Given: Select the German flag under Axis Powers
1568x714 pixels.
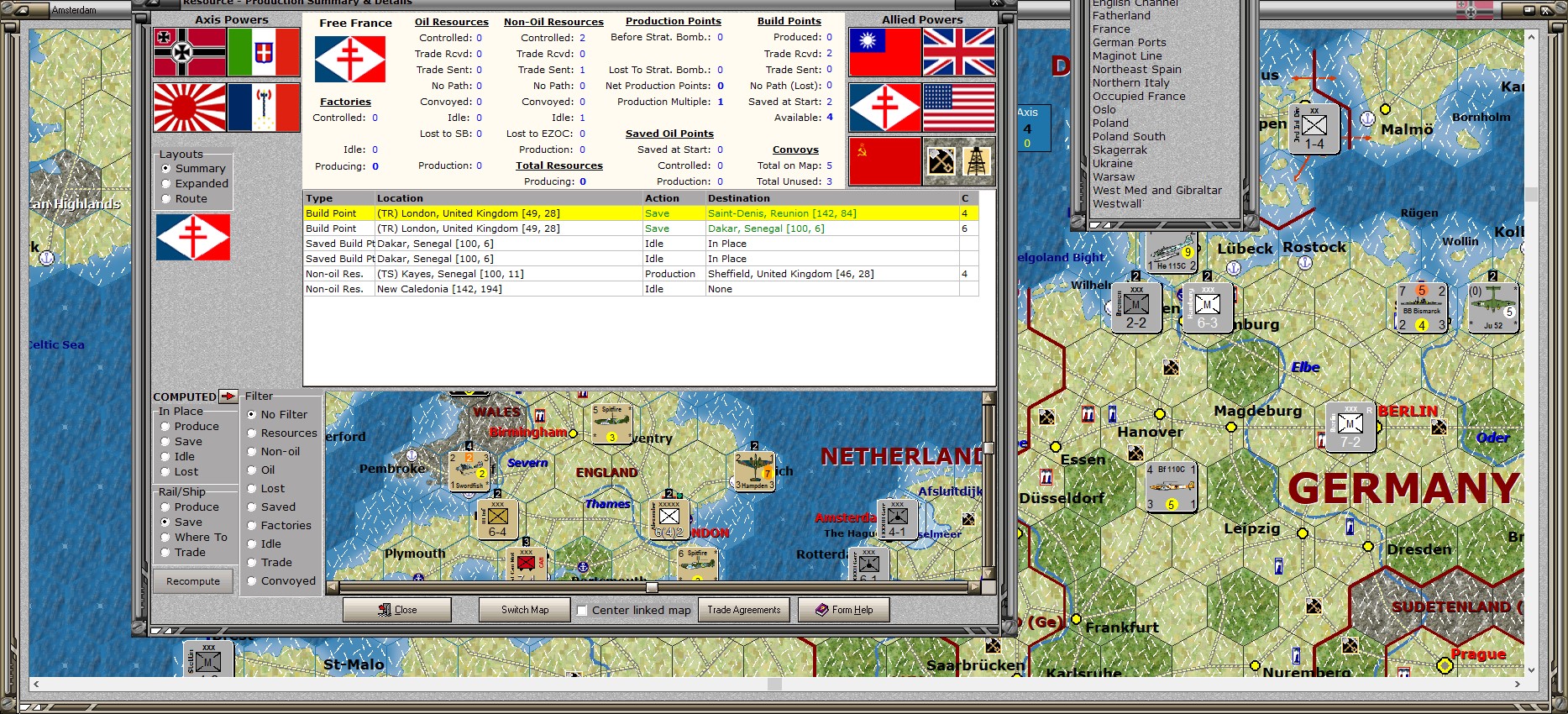Looking at the screenshot, I should 190,52.
